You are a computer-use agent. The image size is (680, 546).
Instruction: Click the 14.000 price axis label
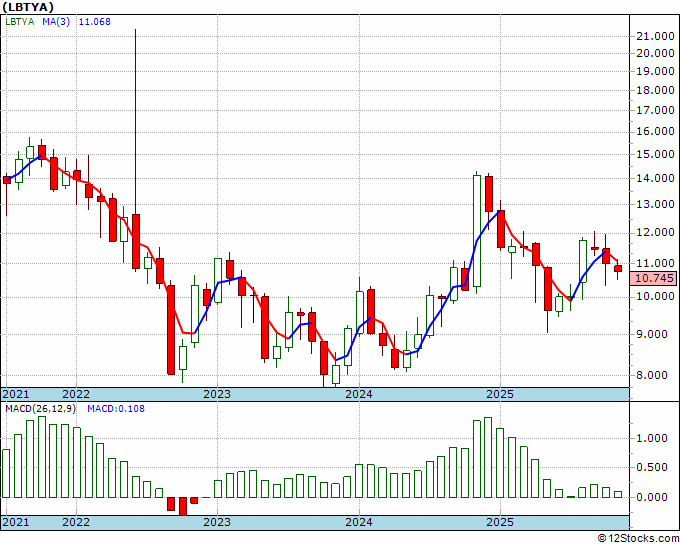[x=655, y=178]
